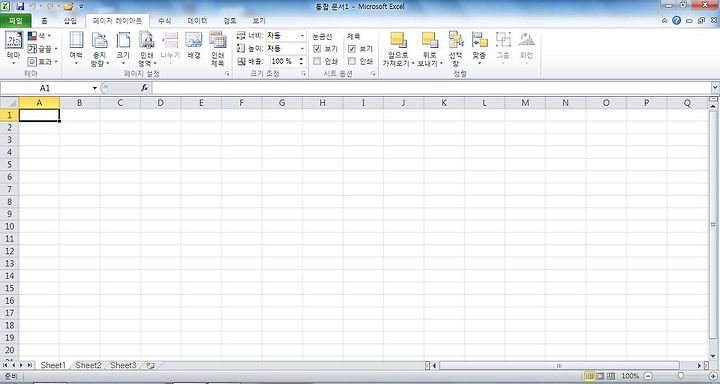Click inside the 배율 100 % field

[282, 61]
